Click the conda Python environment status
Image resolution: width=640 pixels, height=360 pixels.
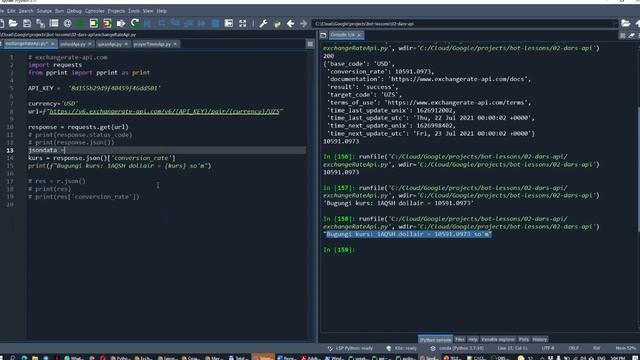click(x=457, y=348)
